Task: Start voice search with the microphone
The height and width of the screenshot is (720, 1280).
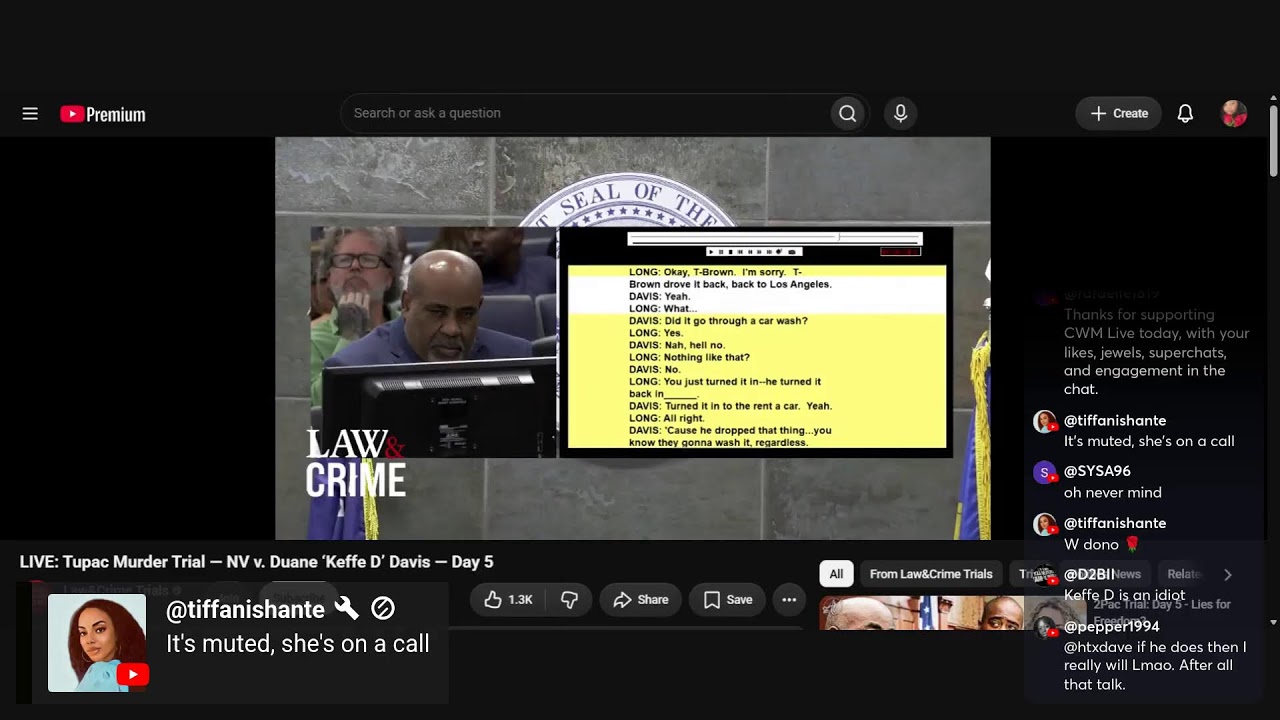Action: click(900, 113)
